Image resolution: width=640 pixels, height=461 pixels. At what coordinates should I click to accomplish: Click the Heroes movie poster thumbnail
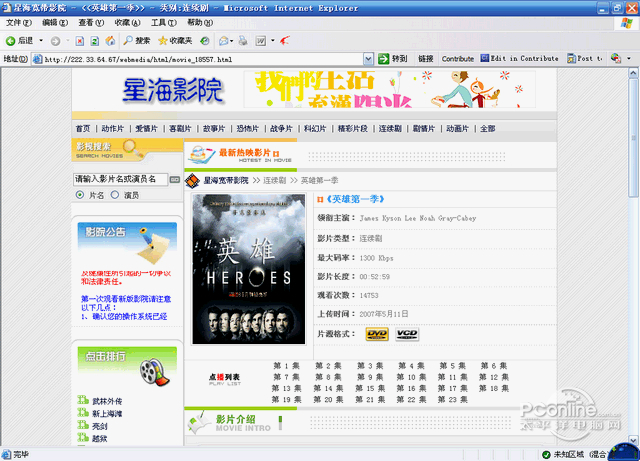(x=249, y=269)
